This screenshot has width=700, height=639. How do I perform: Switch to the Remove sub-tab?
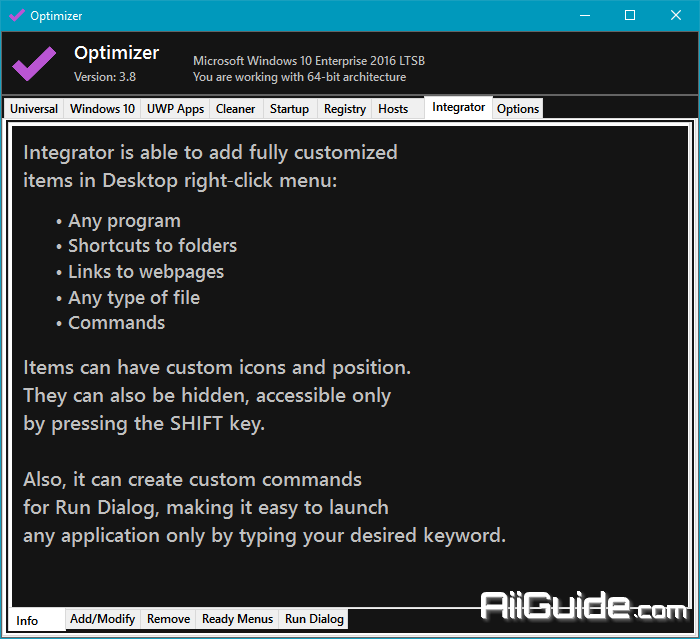pyautogui.click(x=168, y=619)
